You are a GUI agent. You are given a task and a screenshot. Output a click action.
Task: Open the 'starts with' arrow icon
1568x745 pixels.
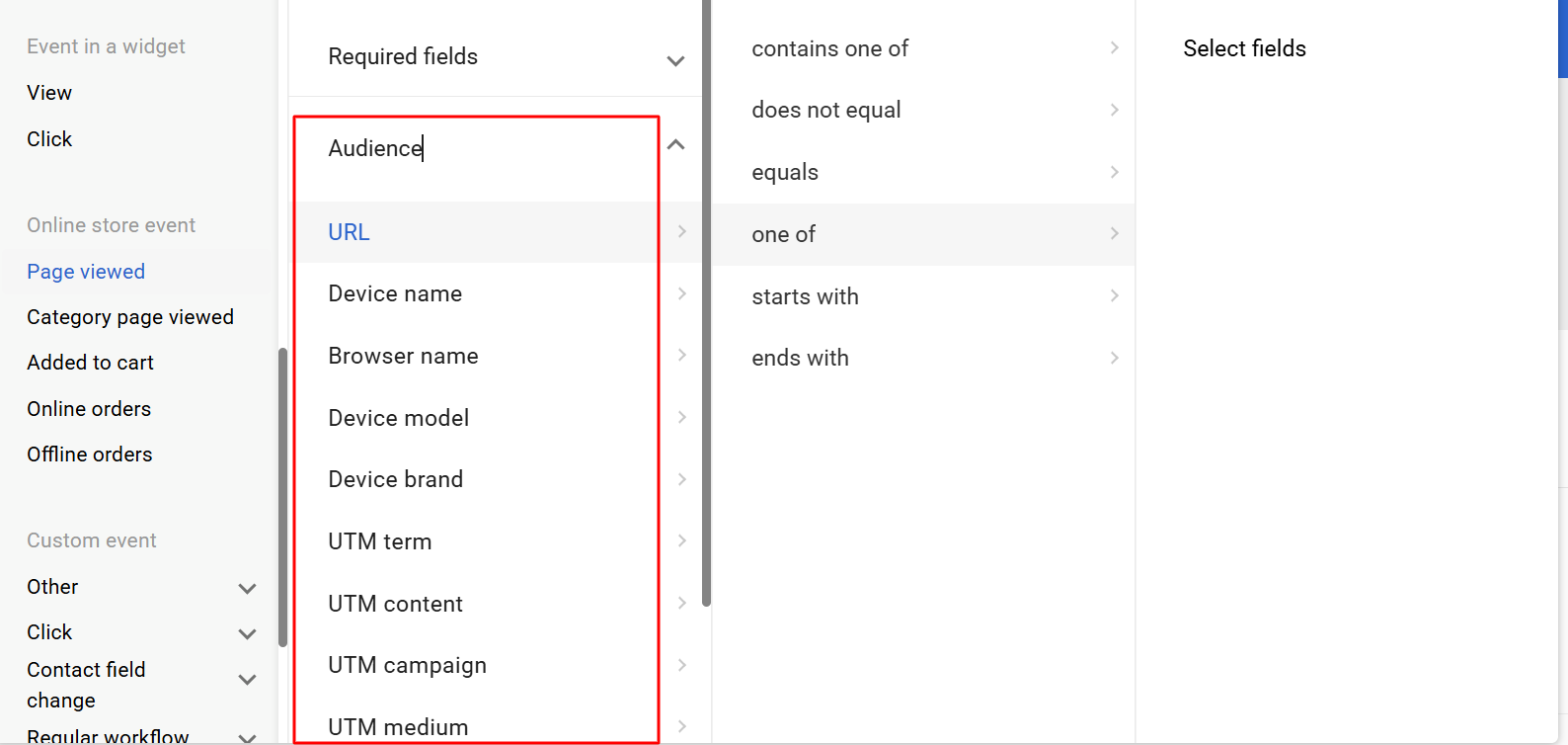1114,295
